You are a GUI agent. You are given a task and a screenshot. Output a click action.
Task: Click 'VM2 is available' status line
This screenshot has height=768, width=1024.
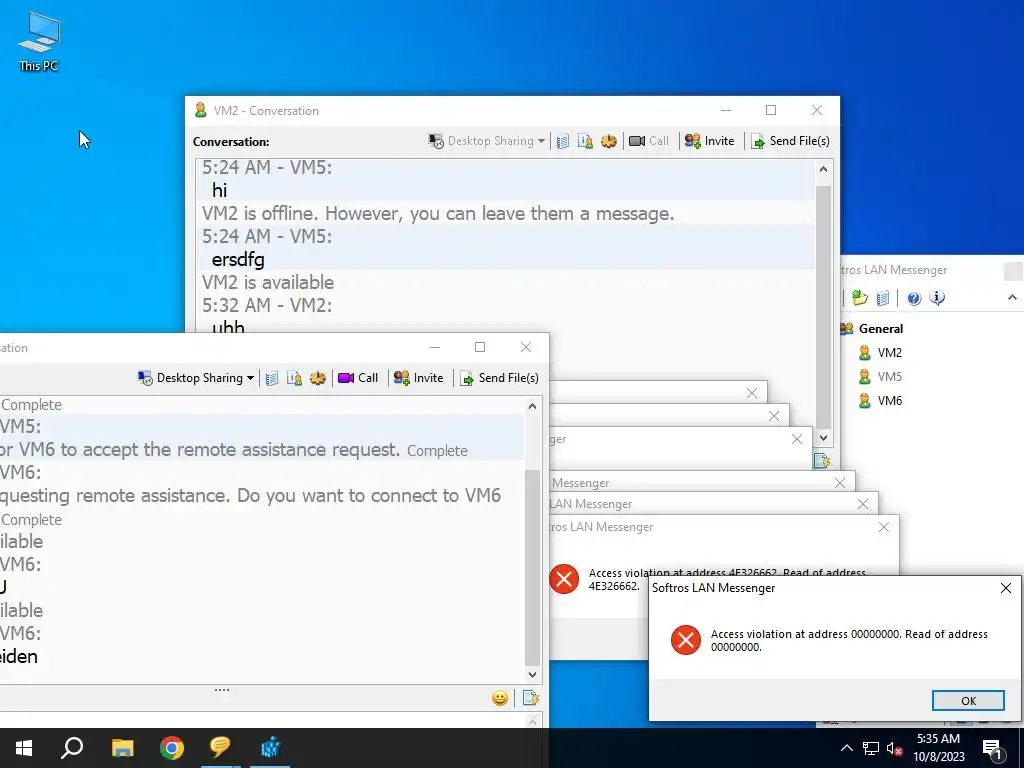pyautogui.click(x=268, y=283)
